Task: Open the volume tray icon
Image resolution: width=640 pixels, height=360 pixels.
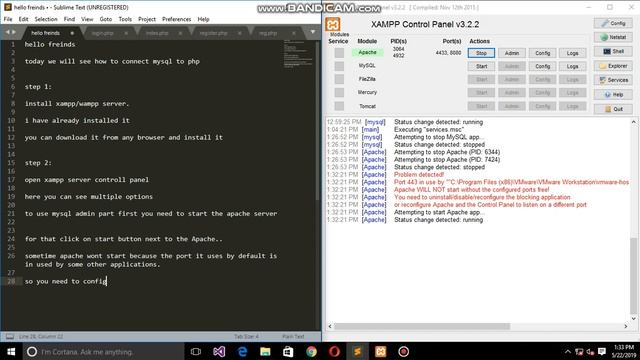Action: click(590, 351)
